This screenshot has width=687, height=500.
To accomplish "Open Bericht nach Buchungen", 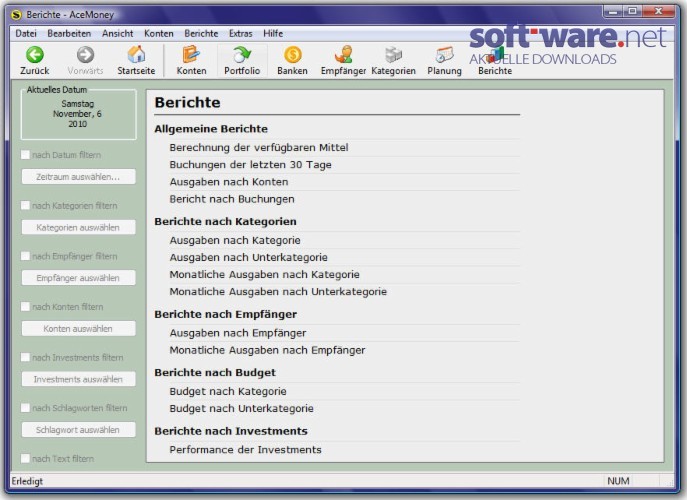I will 232,199.
